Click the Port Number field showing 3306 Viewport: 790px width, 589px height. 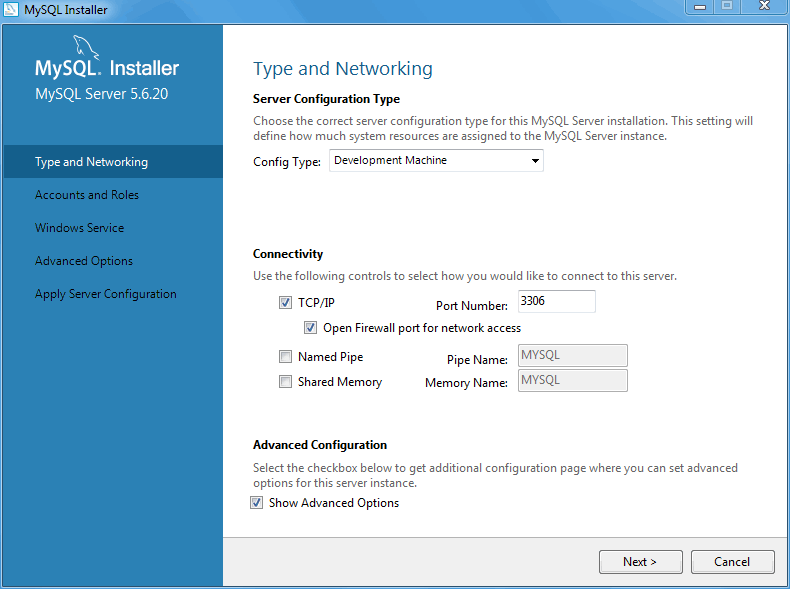pos(557,301)
